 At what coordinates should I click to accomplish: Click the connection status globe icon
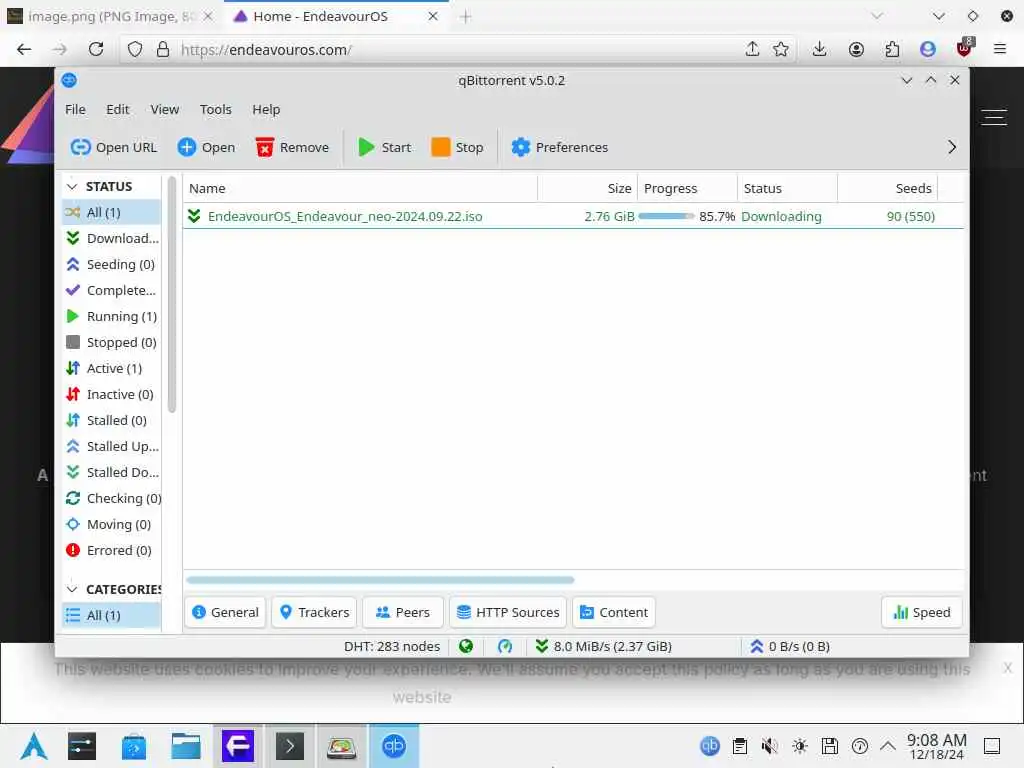pos(466,646)
